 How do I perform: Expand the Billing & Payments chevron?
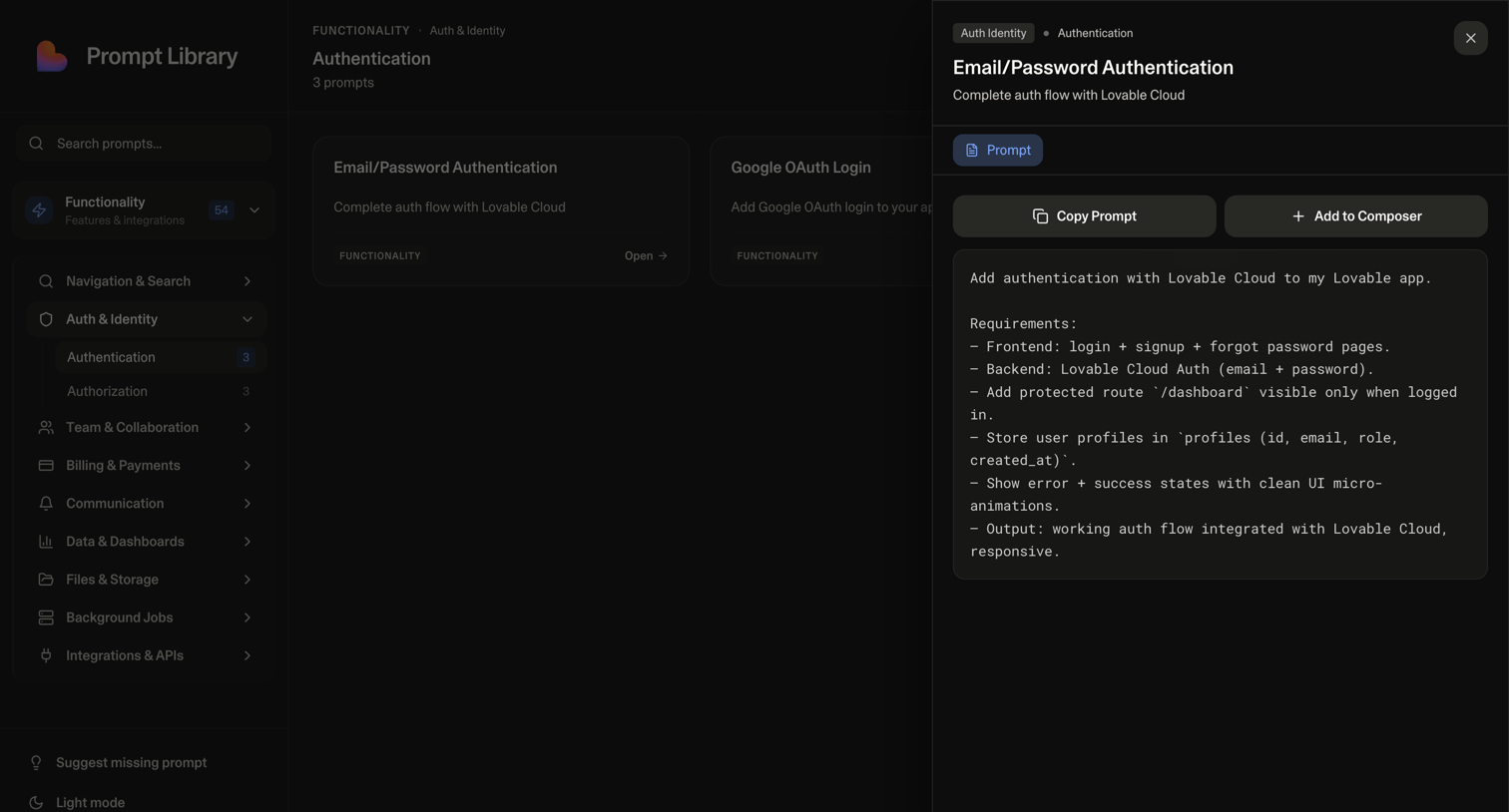tap(248, 466)
